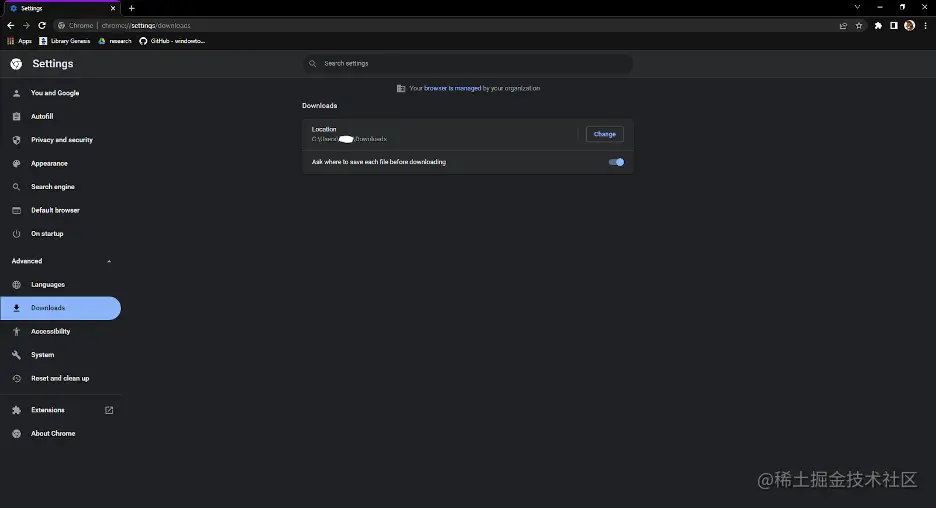
Task: Open Reset and clean up
Action: pyautogui.click(x=60, y=378)
